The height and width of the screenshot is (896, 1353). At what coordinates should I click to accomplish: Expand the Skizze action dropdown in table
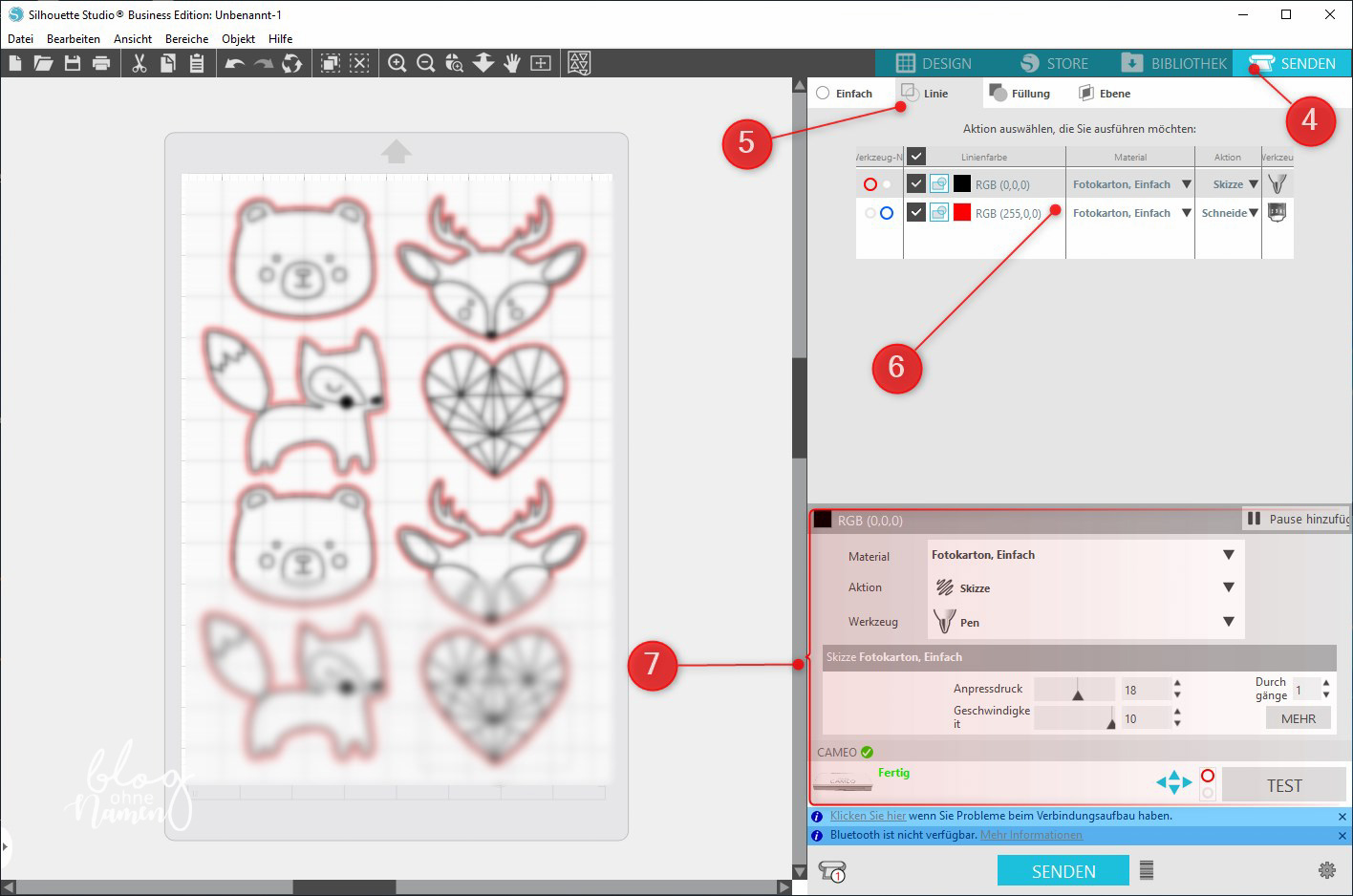coord(1253,184)
